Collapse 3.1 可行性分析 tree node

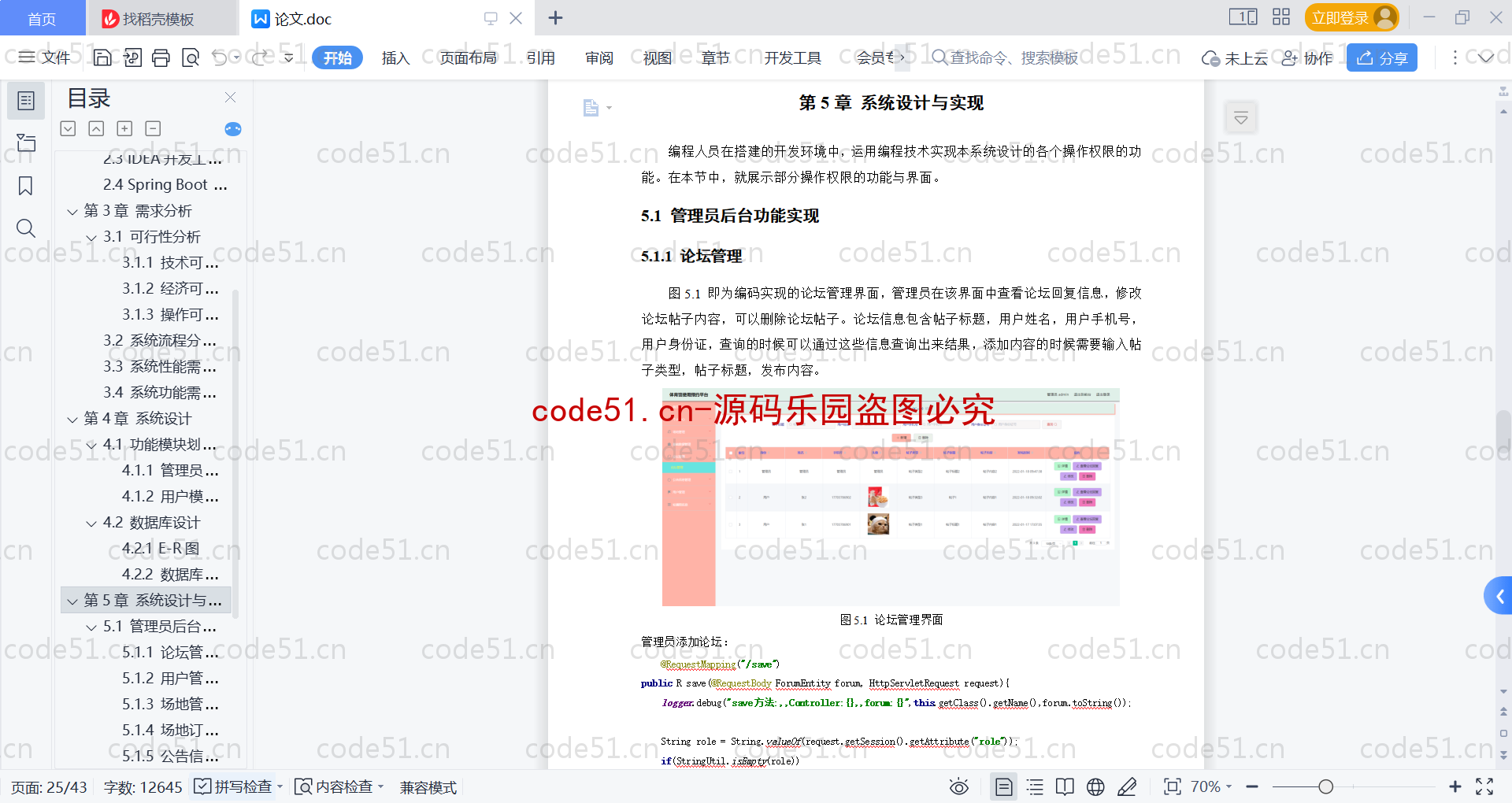click(x=91, y=238)
